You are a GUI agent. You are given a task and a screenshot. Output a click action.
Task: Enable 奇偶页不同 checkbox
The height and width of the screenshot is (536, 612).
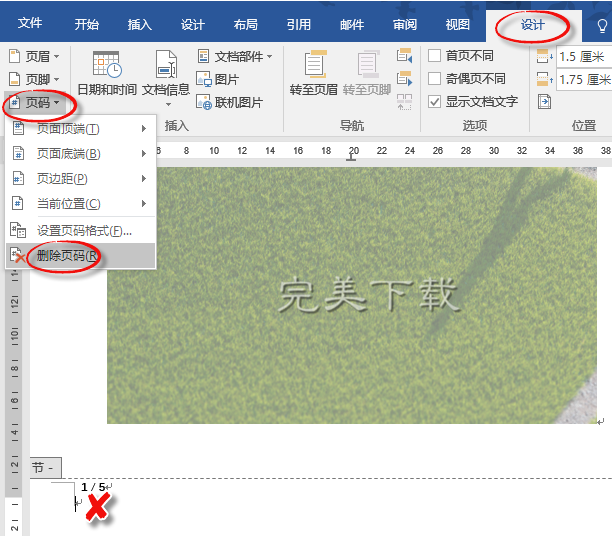434,78
